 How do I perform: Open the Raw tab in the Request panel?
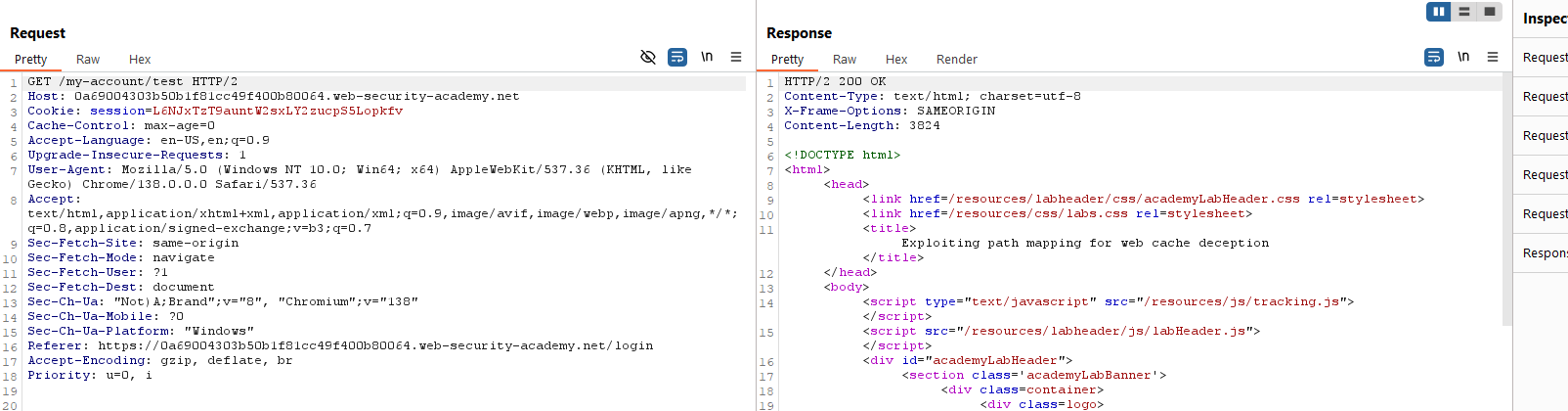click(x=88, y=60)
